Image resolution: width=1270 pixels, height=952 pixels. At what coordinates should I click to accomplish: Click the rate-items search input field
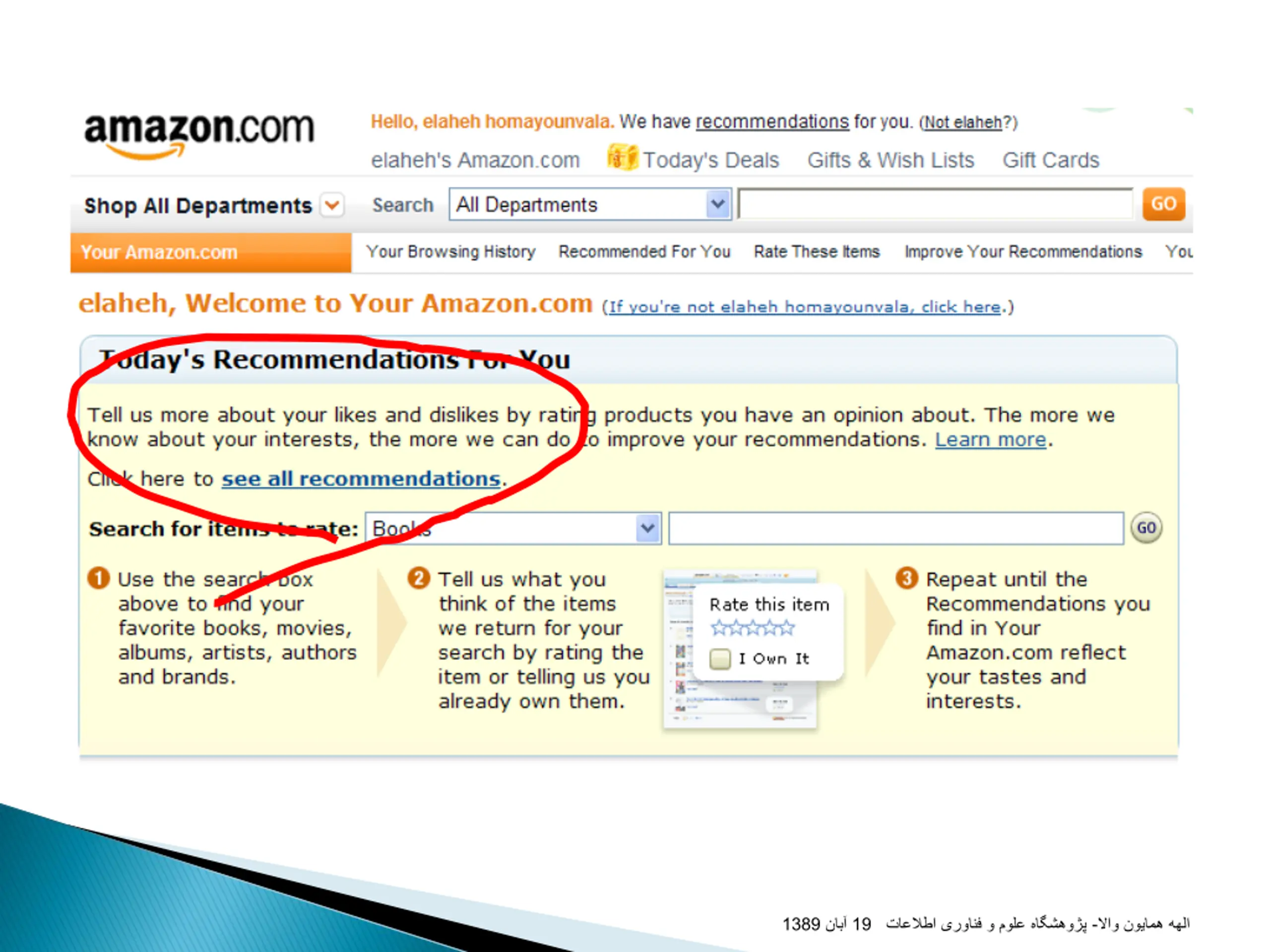point(895,529)
